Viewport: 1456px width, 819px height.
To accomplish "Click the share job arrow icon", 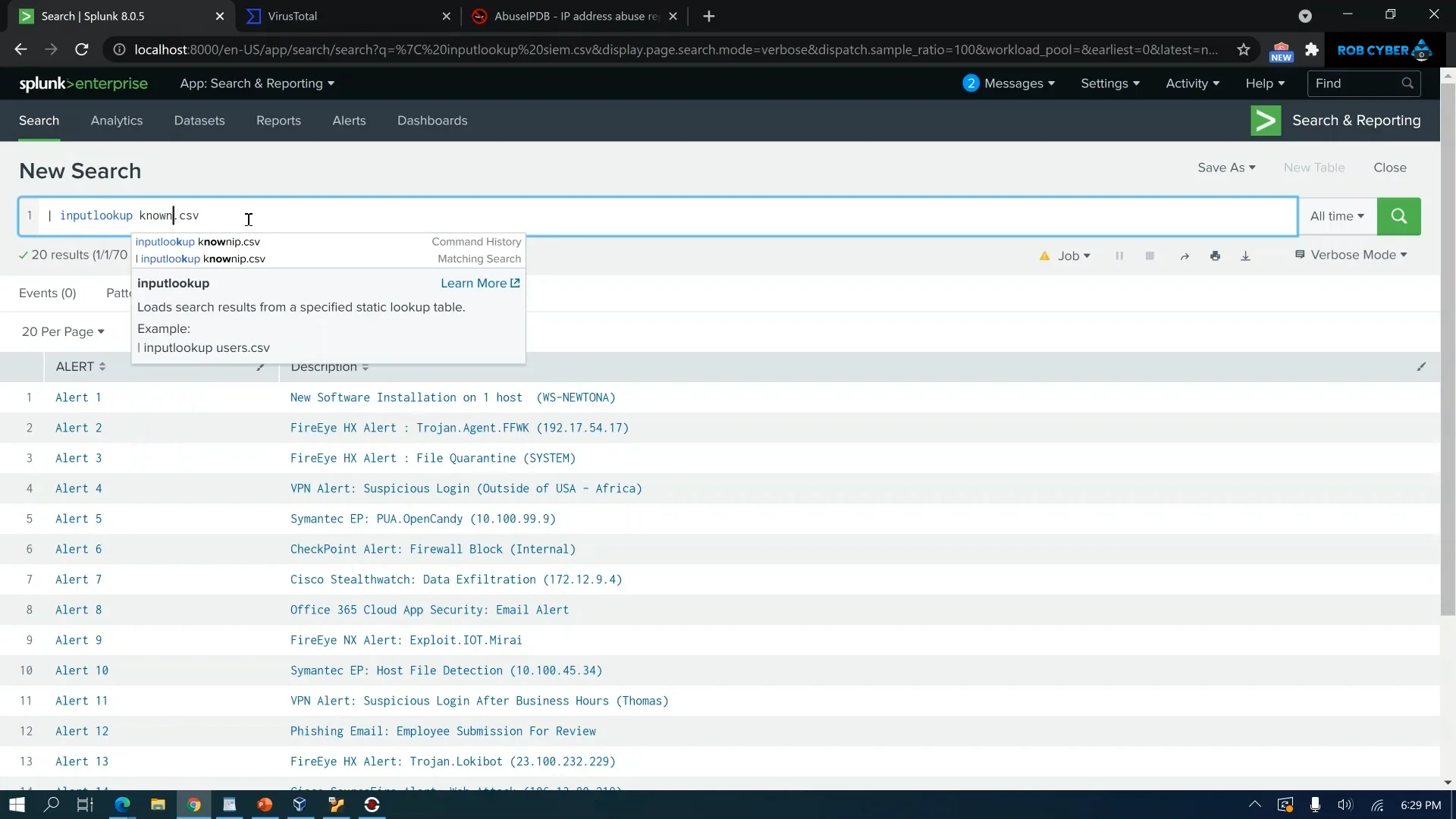I will [1185, 256].
